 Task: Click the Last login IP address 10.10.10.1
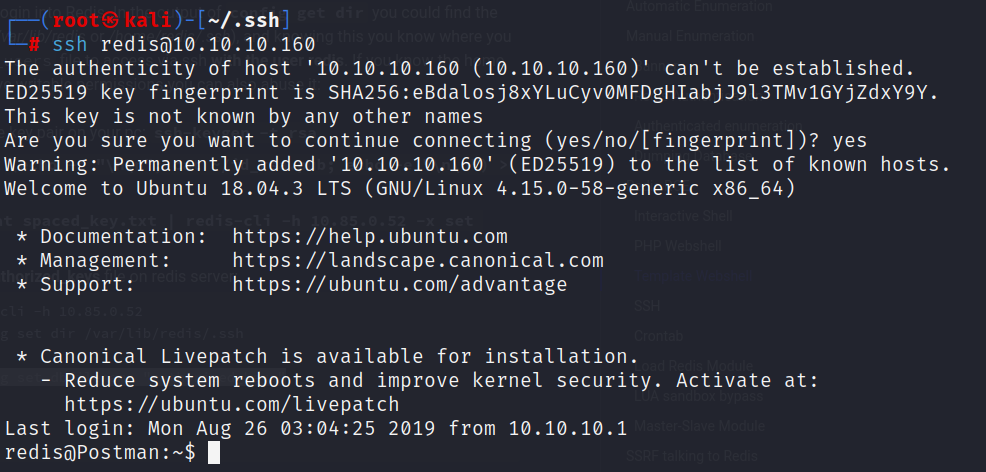[x=568, y=429]
